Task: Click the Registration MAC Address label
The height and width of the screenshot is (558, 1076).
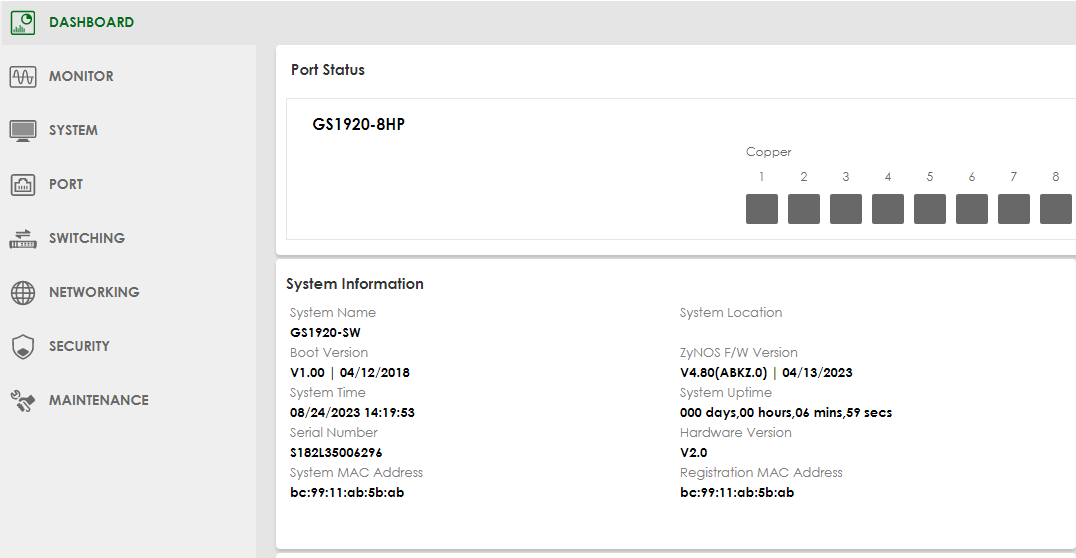Action: 761,473
